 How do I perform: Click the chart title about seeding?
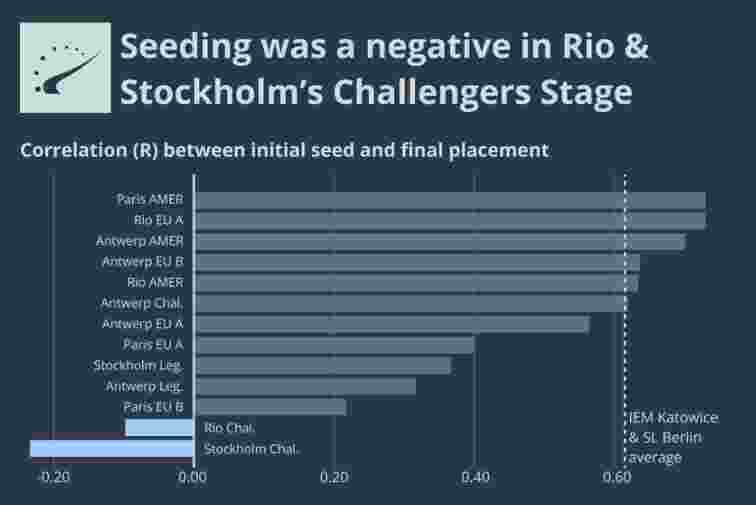coord(376,69)
